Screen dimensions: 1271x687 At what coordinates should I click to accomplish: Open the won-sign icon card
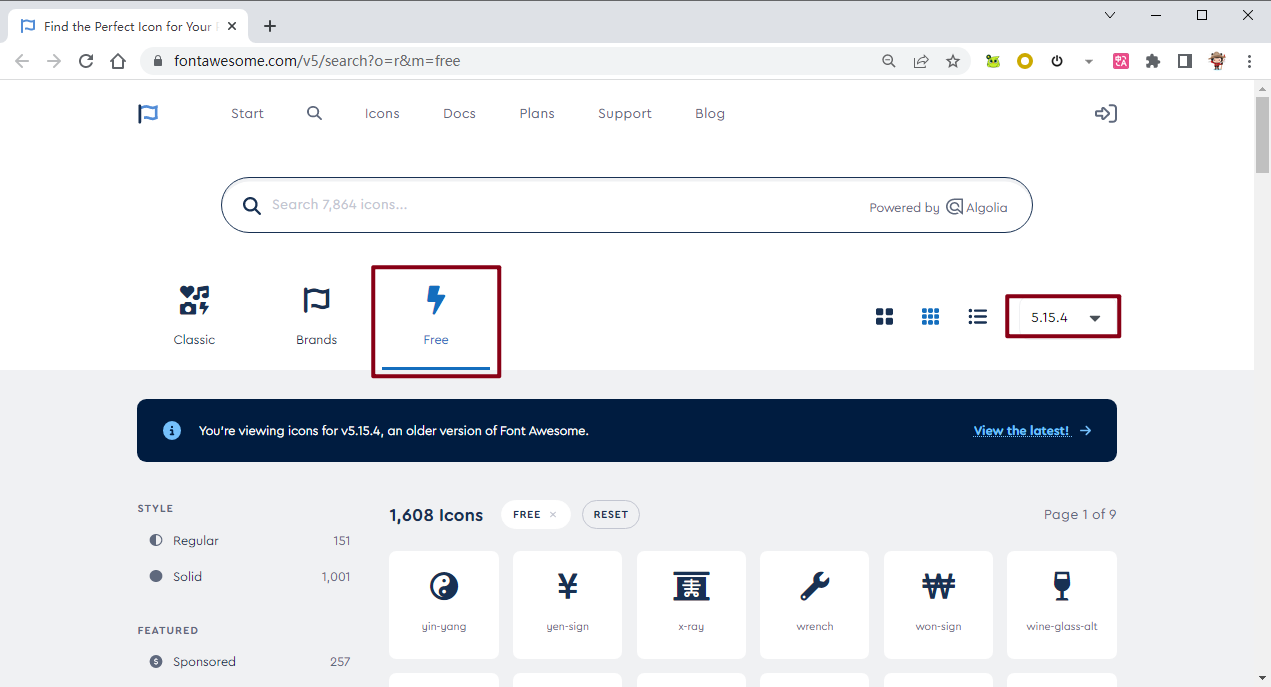click(x=938, y=605)
